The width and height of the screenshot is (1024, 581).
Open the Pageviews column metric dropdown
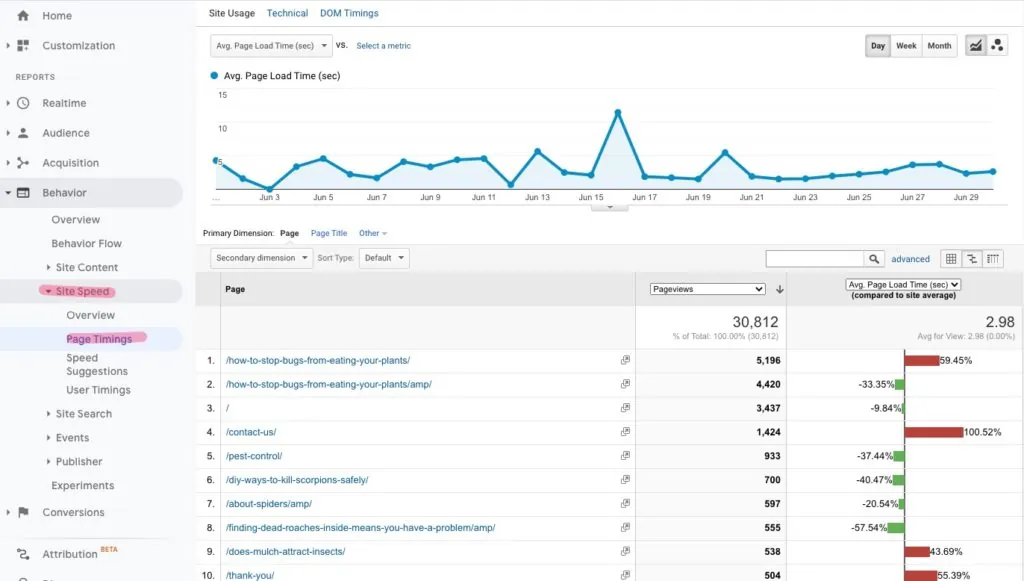coord(707,289)
